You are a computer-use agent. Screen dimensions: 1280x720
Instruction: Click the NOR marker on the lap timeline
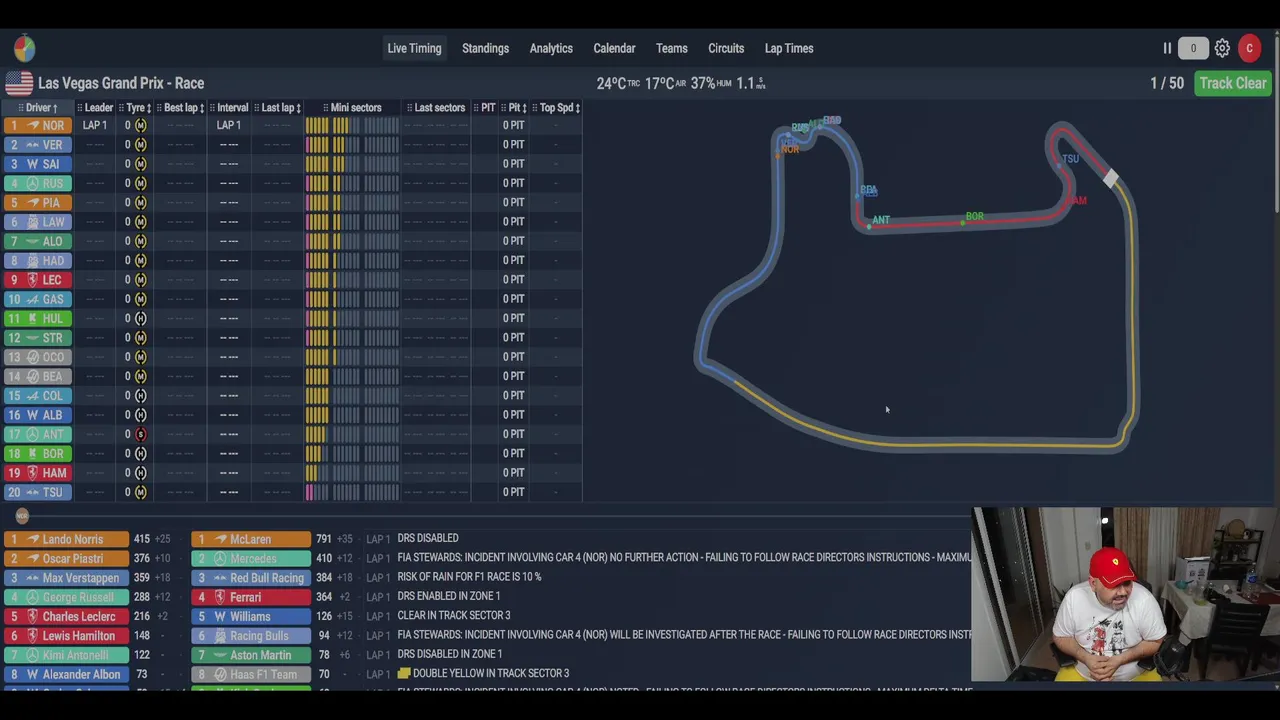[x=22, y=516]
